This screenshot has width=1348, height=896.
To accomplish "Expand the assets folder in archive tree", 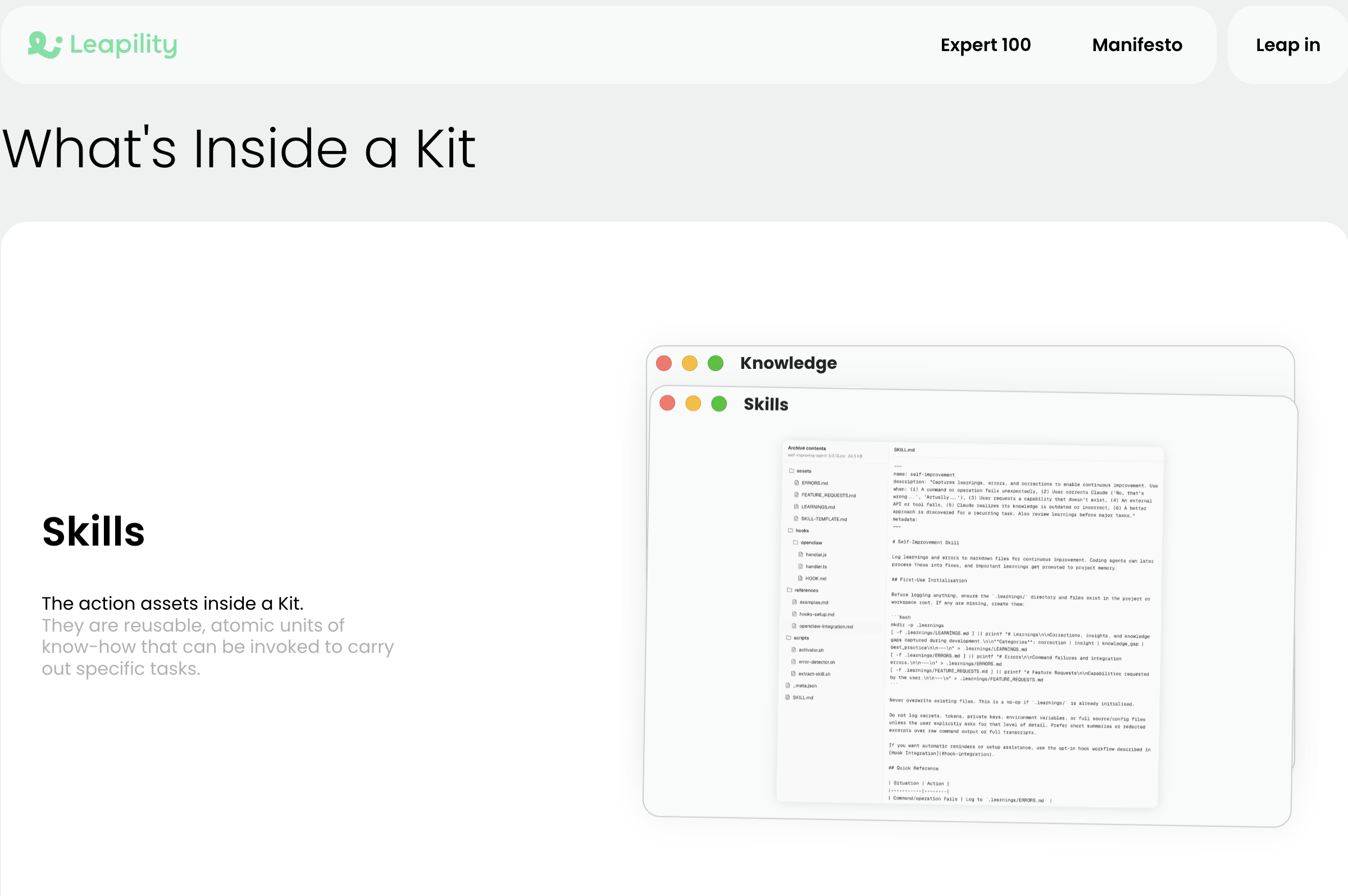I will click(800, 471).
